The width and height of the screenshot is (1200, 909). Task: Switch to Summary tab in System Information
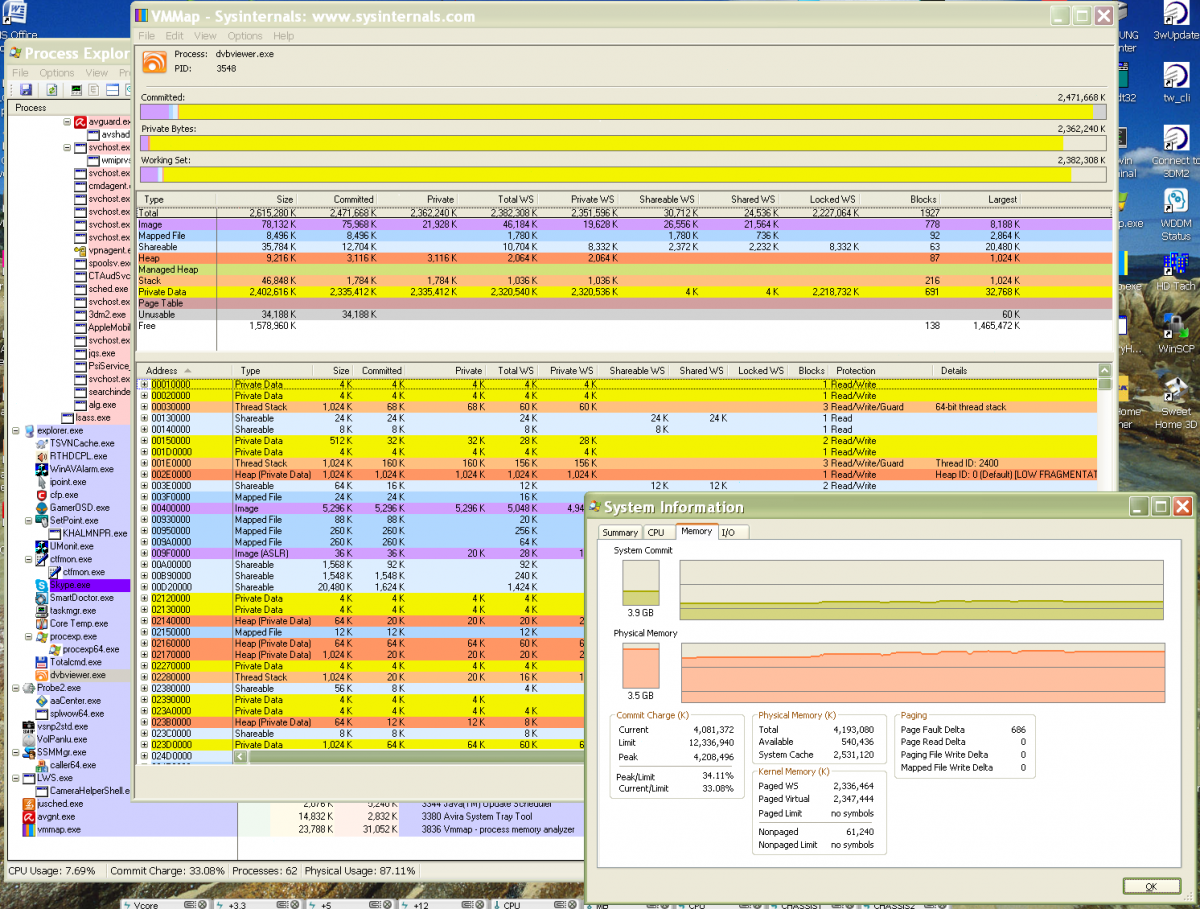coord(620,532)
